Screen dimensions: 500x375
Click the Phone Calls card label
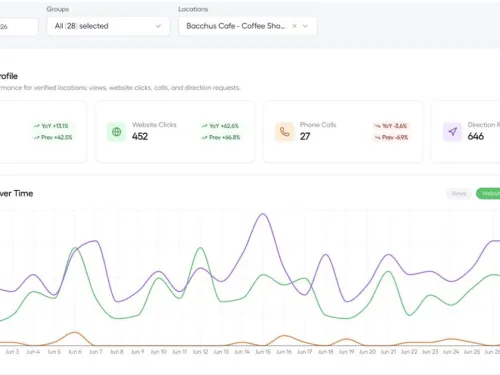(x=318, y=125)
